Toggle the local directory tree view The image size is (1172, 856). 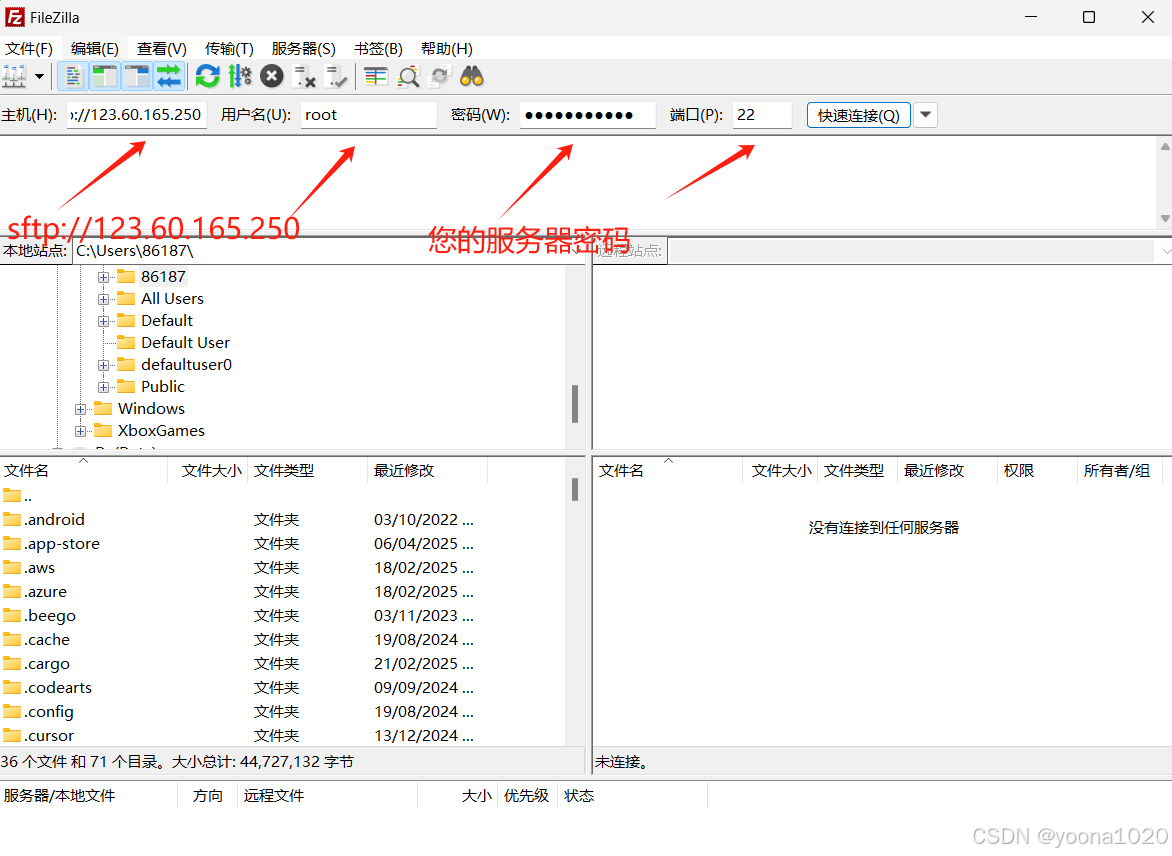(105, 76)
